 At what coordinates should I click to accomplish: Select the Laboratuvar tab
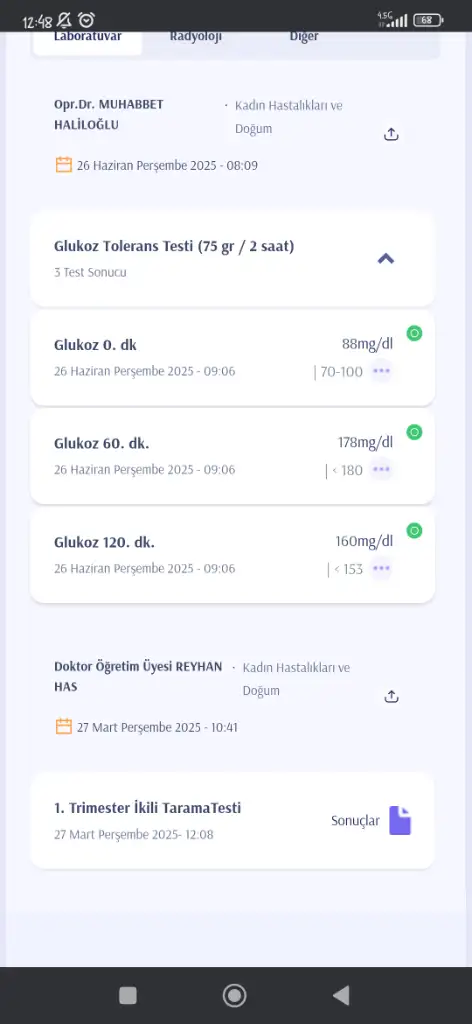[x=87, y=37]
